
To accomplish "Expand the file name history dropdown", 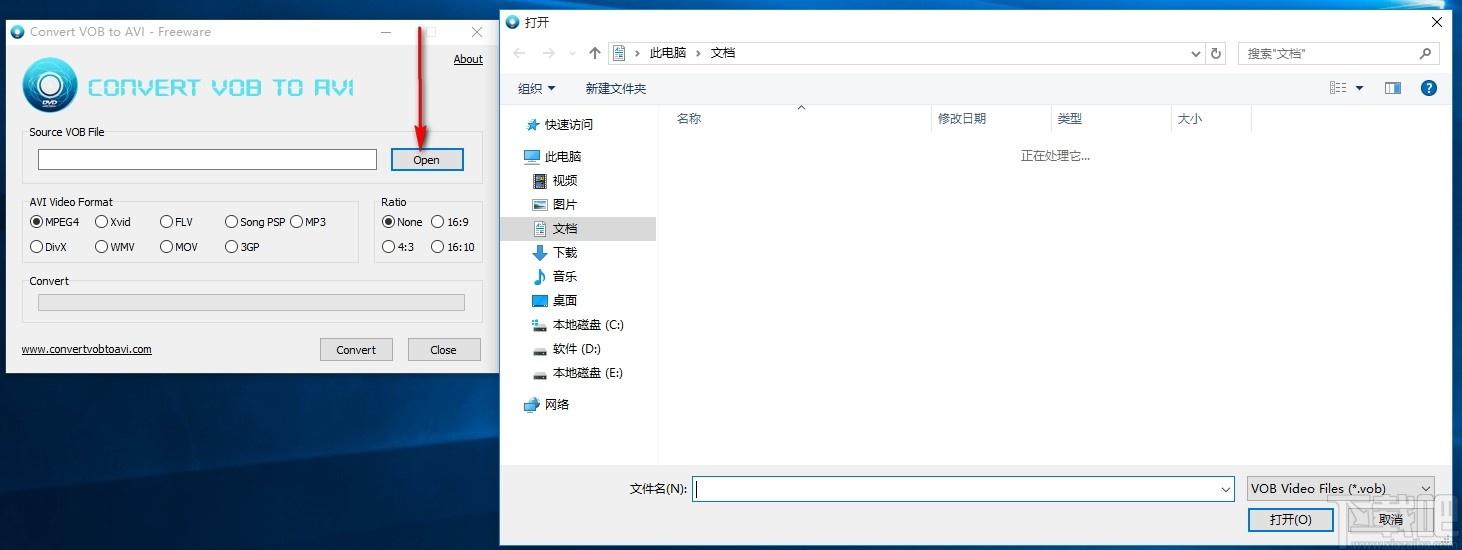I will pyautogui.click(x=1226, y=489).
